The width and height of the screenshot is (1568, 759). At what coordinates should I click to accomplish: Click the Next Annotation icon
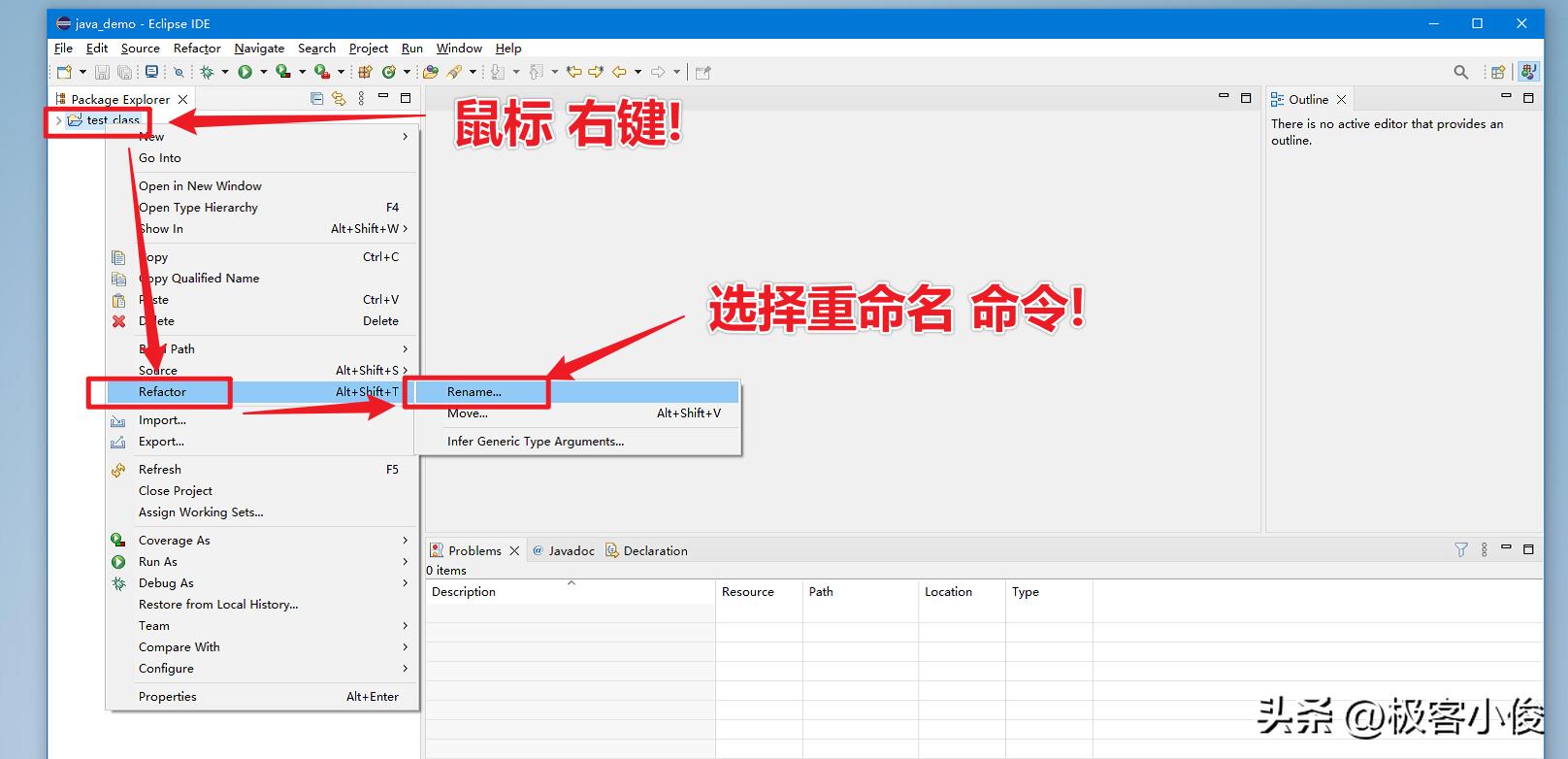point(498,72)
